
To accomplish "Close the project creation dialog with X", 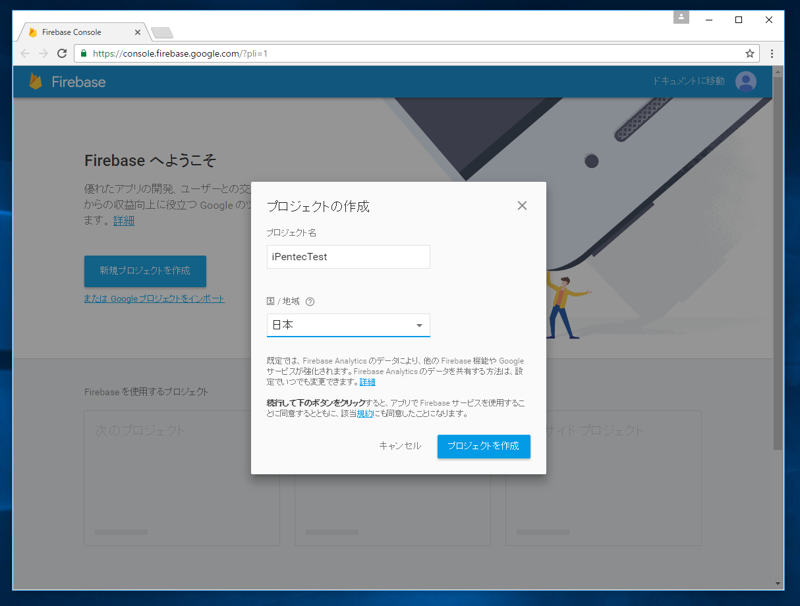I will (x=522, y=206).
